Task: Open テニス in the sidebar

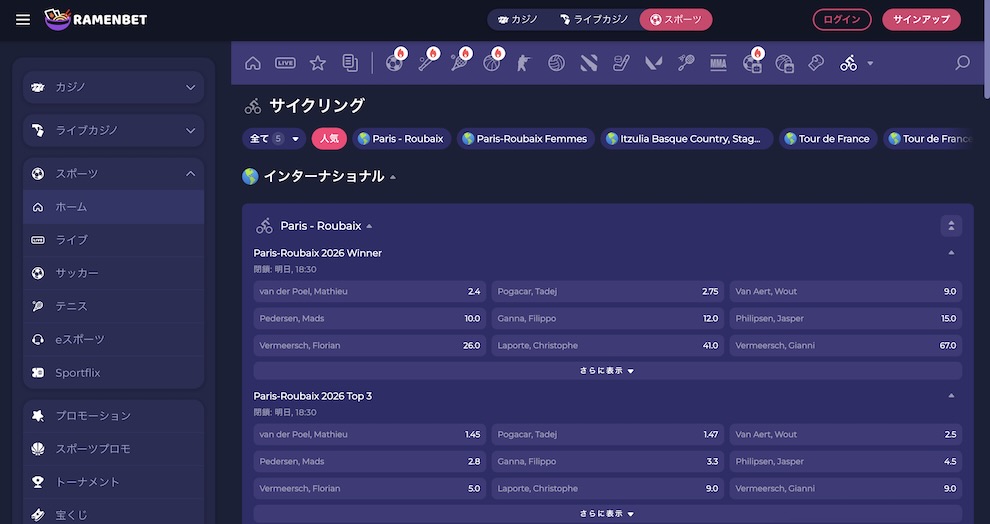Action: point(114,306)
